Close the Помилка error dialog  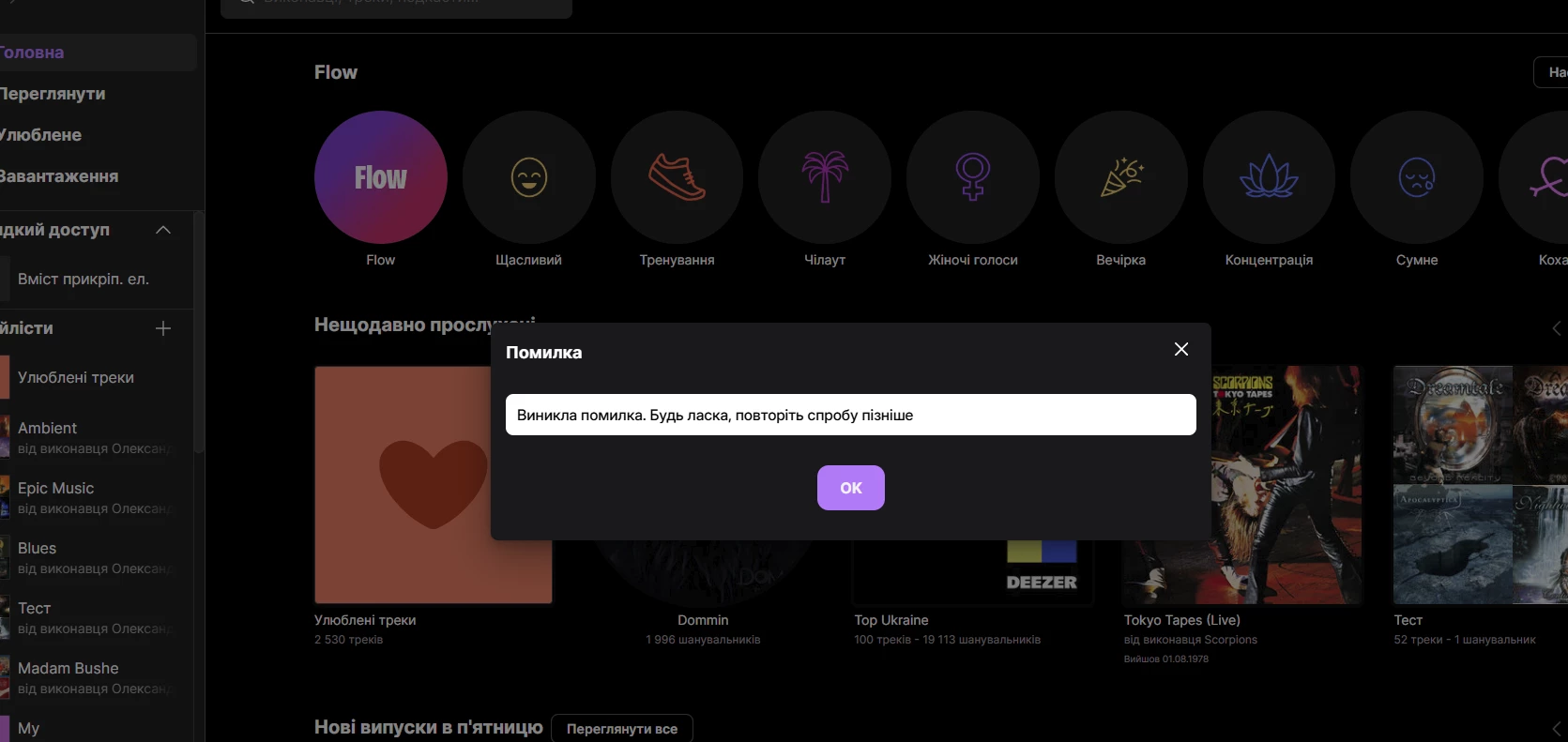pos(1181,349)
